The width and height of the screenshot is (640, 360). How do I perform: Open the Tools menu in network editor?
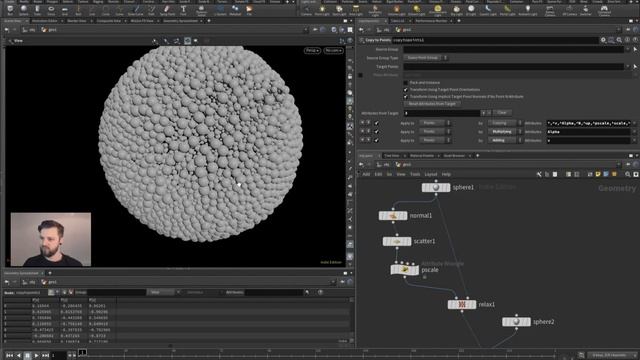(x=415, y=174)
